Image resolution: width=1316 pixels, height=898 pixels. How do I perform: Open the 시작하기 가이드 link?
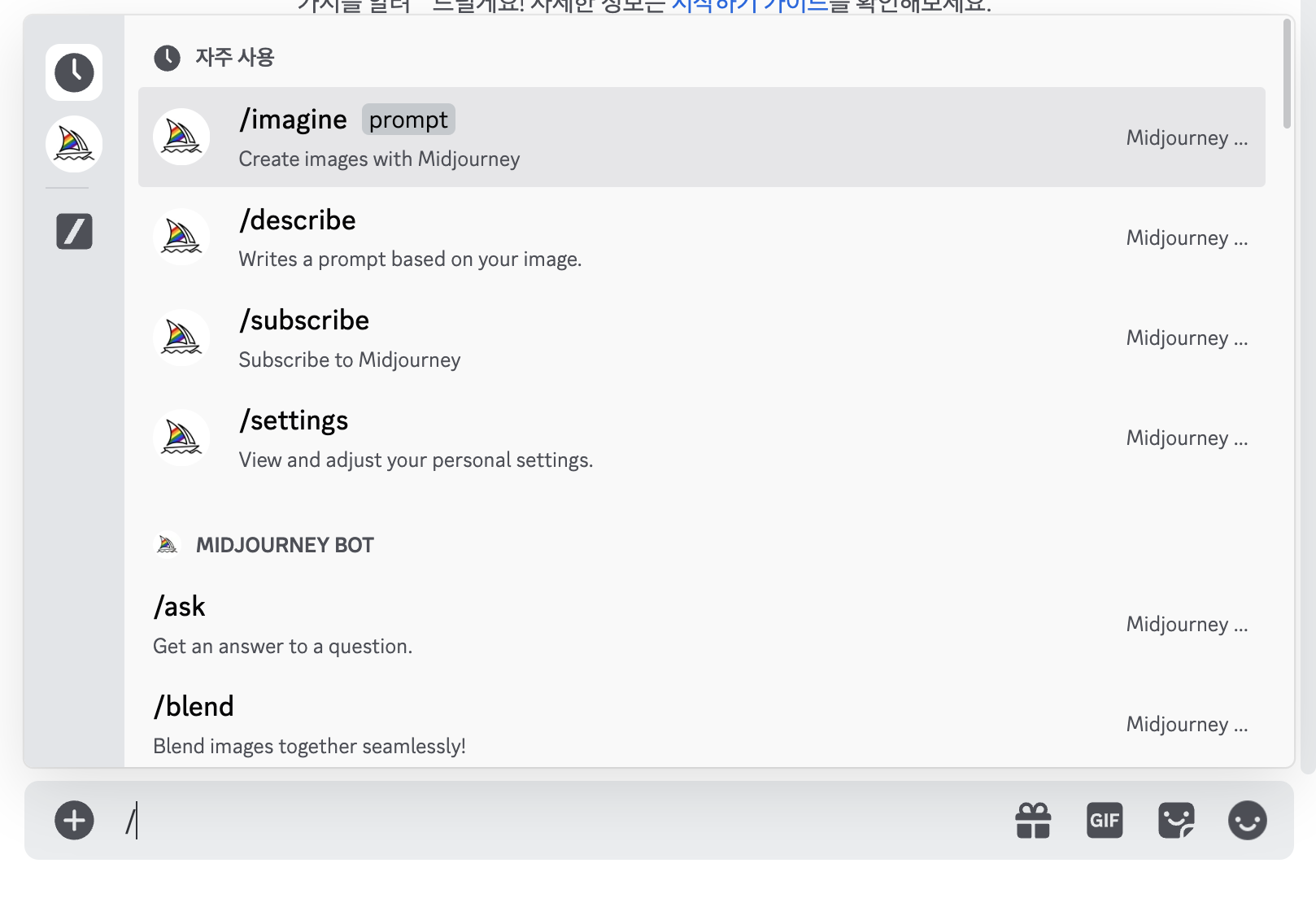(749, 7)
